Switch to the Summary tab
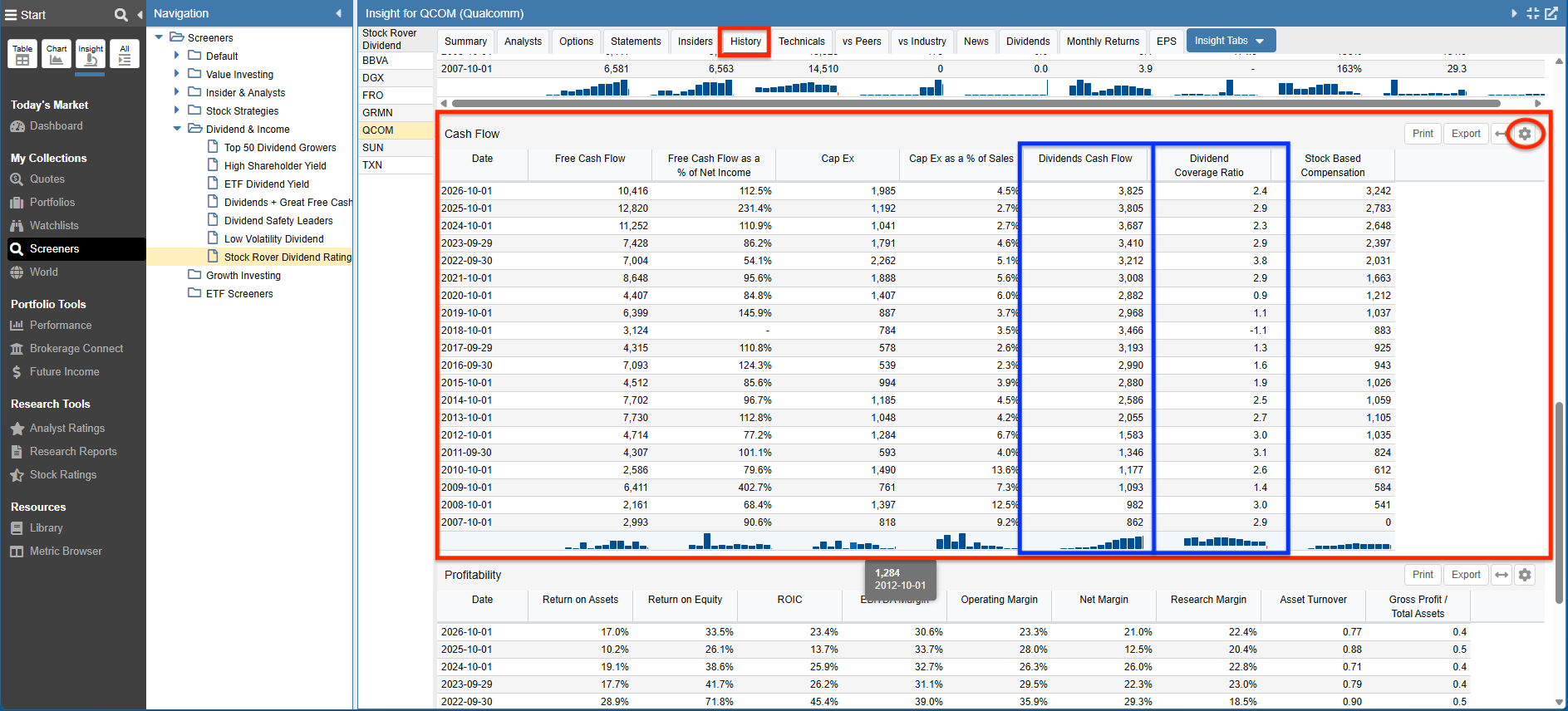This screenshot has height=711, width=1568. (465, 42)
